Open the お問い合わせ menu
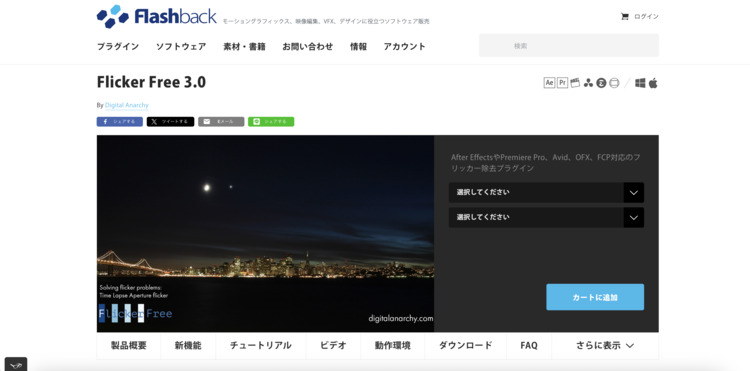The image size is (750, 371). [308, 46]
